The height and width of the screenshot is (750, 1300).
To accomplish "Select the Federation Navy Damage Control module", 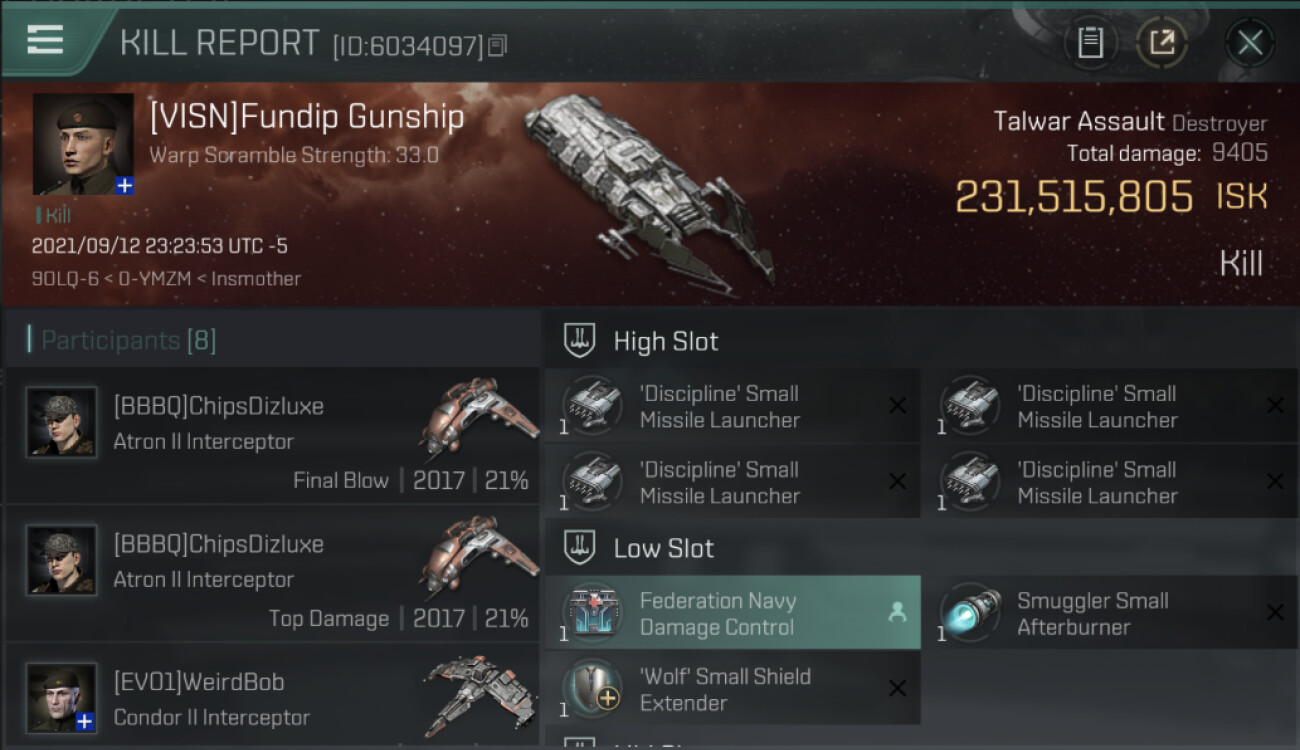I will pyautogui.click(x=733, y=613).
